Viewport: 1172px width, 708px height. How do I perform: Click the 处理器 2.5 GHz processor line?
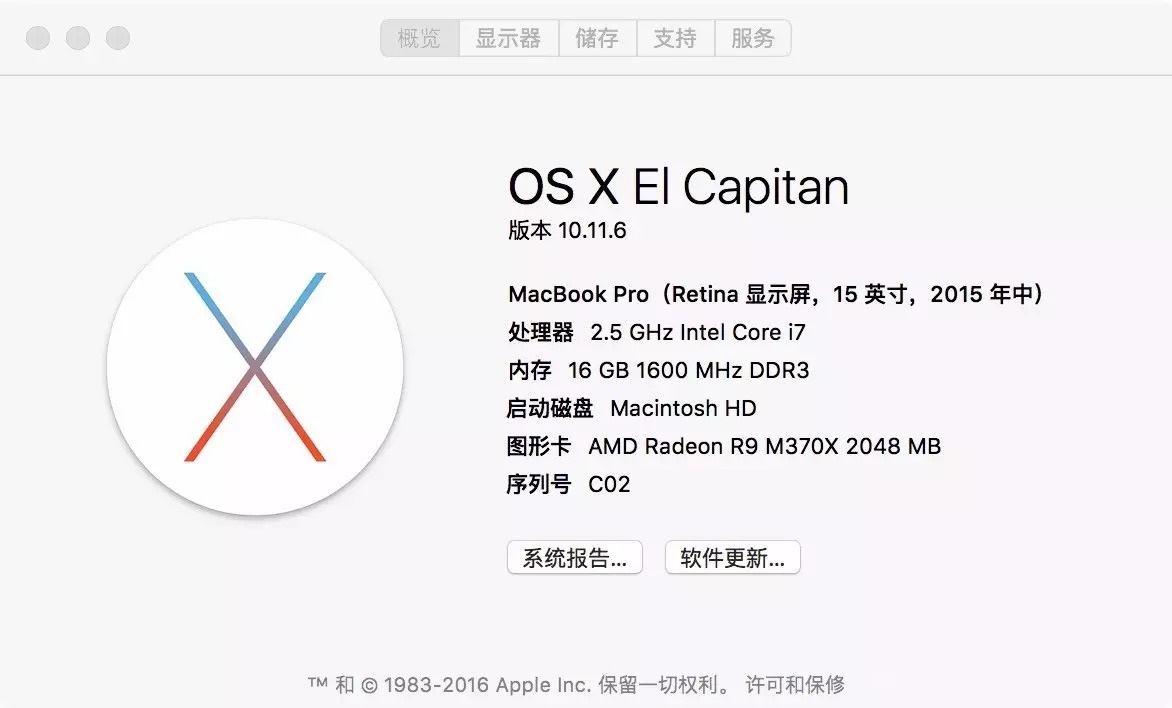tap(657, 332)
